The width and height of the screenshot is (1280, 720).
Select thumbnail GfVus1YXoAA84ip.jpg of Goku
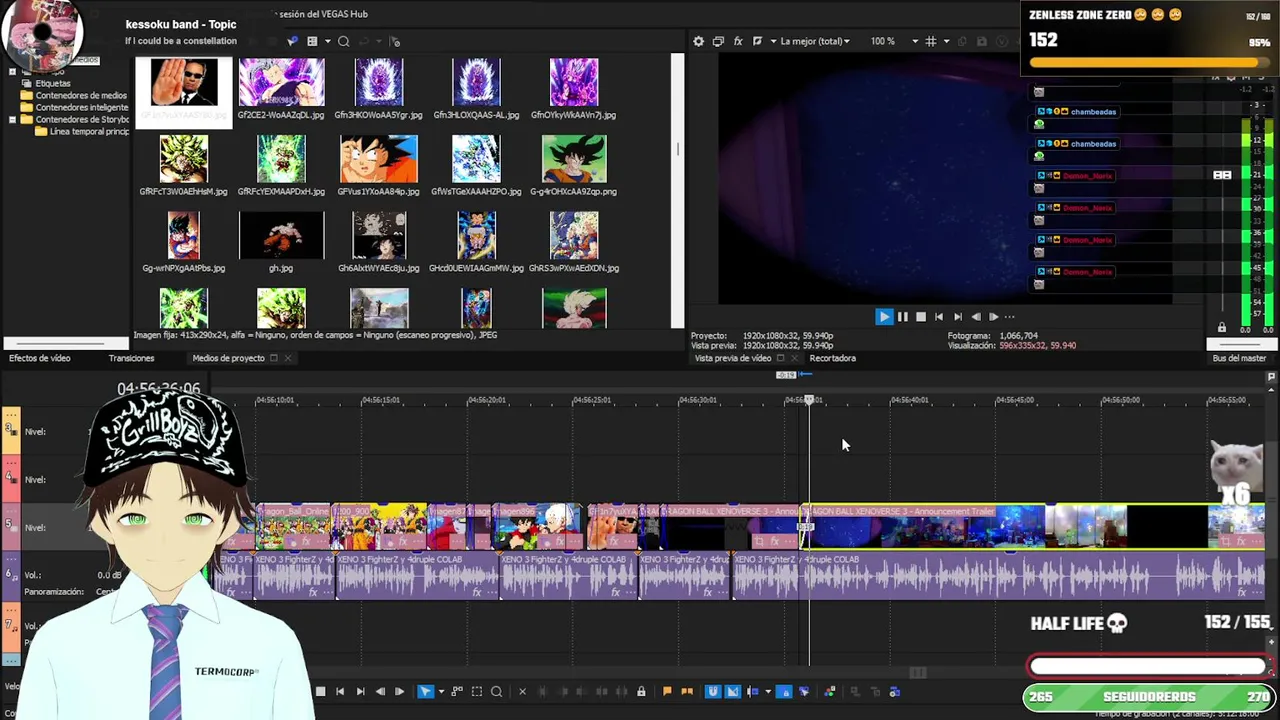pyautogui.click(x=378, y=159)
